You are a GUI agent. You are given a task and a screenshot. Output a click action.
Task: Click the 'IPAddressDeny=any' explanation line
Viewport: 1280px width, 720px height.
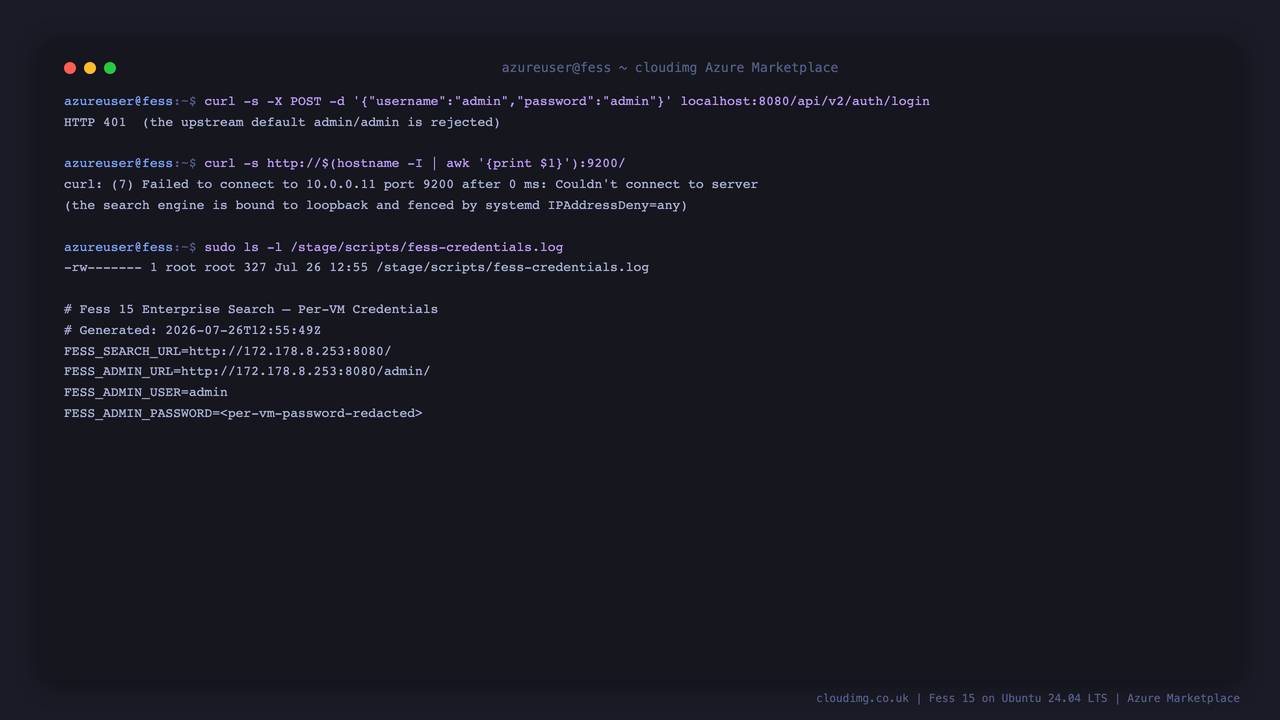(x=376, y=205)
